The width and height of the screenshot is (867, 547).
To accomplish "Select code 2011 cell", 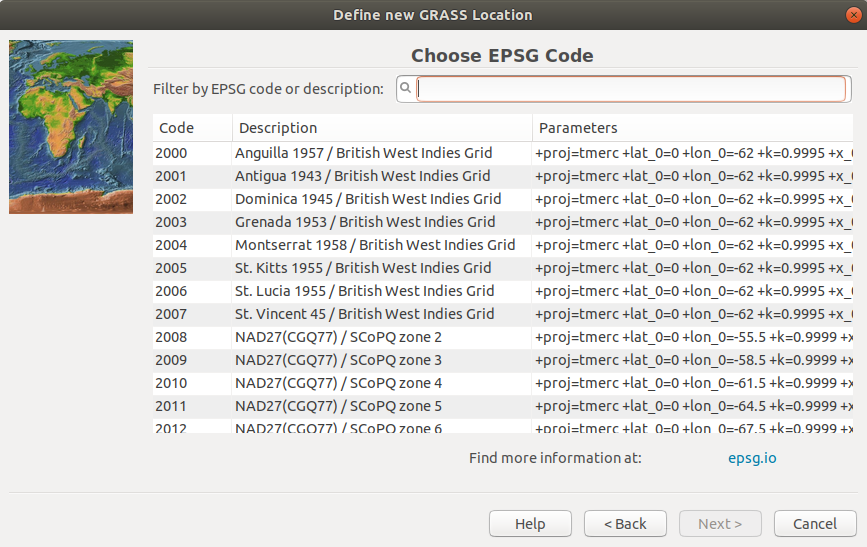I will pyautogui.click(x=192, y=406).
